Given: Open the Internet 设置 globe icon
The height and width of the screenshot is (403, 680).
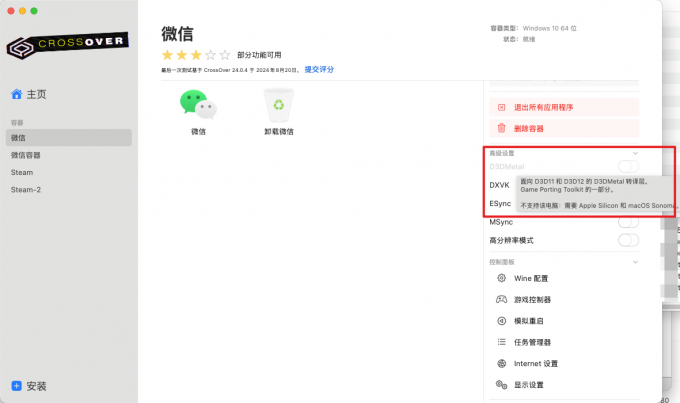Looking at the screenshot, I should (501, 363).
